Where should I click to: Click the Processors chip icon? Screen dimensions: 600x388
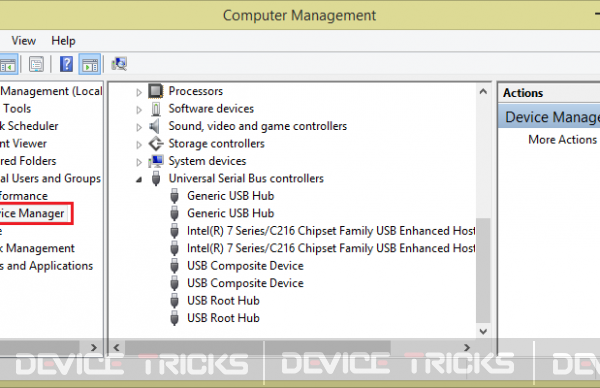coord(156,91)
